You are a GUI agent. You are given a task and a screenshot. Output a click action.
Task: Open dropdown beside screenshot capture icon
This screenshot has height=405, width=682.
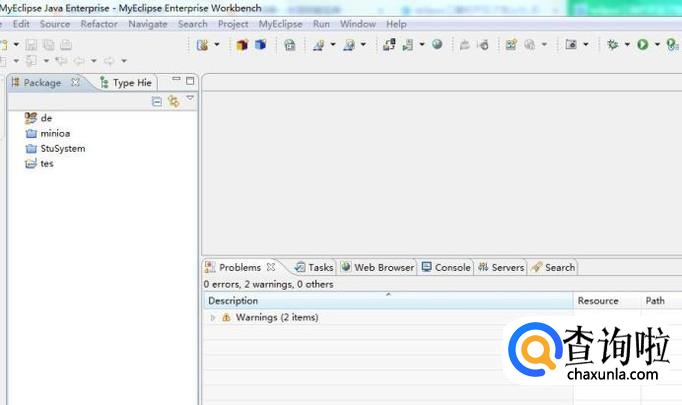point(585,44)
